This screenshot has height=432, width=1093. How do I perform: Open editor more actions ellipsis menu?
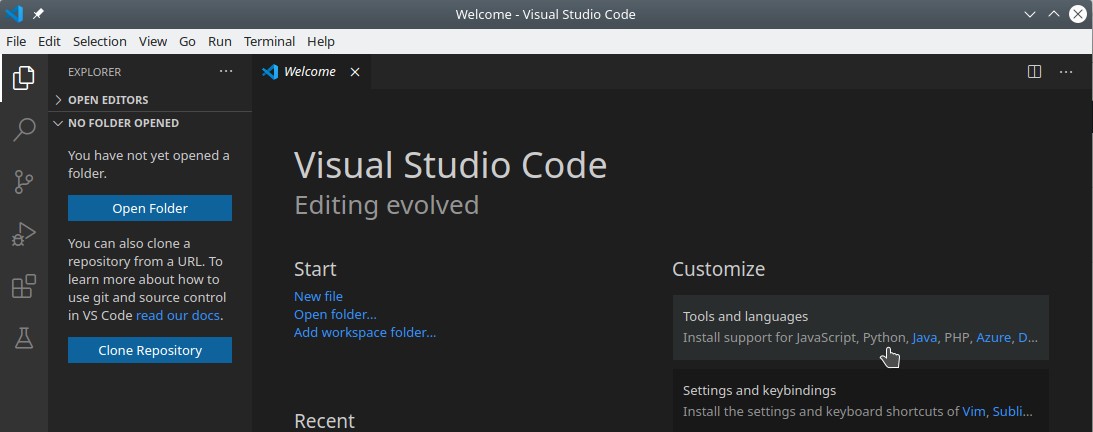(1066, 72)
